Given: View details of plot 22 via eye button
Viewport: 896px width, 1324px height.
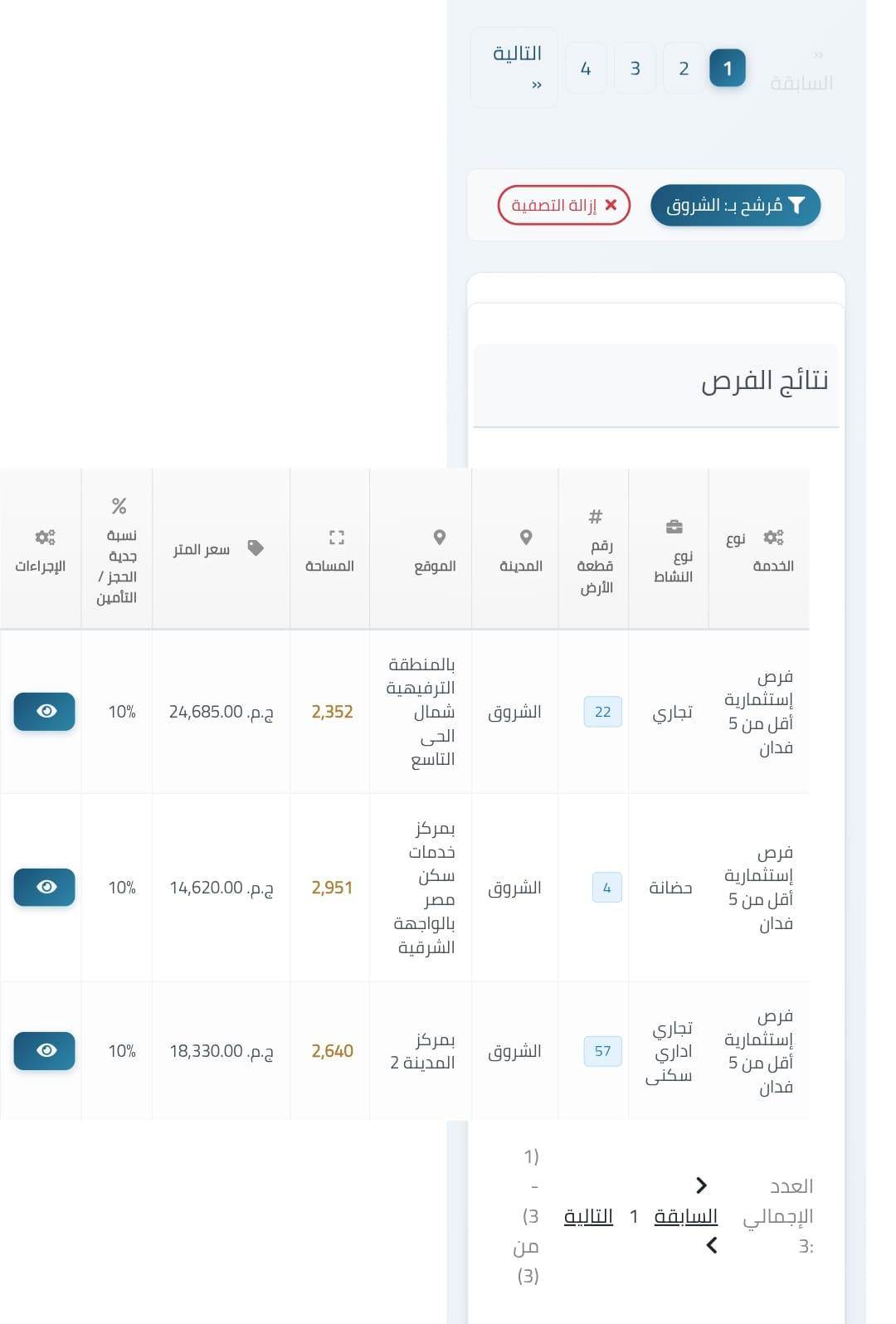Looking at the screenshot, I should click(x=45, y=712).
